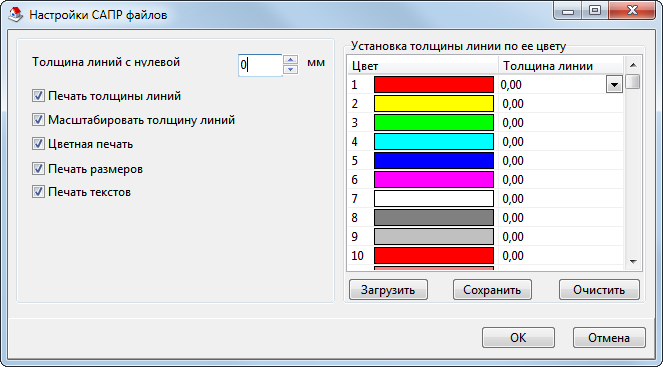
Task: Click thickness value 0,00 for color 4
Action: (513, 142)
